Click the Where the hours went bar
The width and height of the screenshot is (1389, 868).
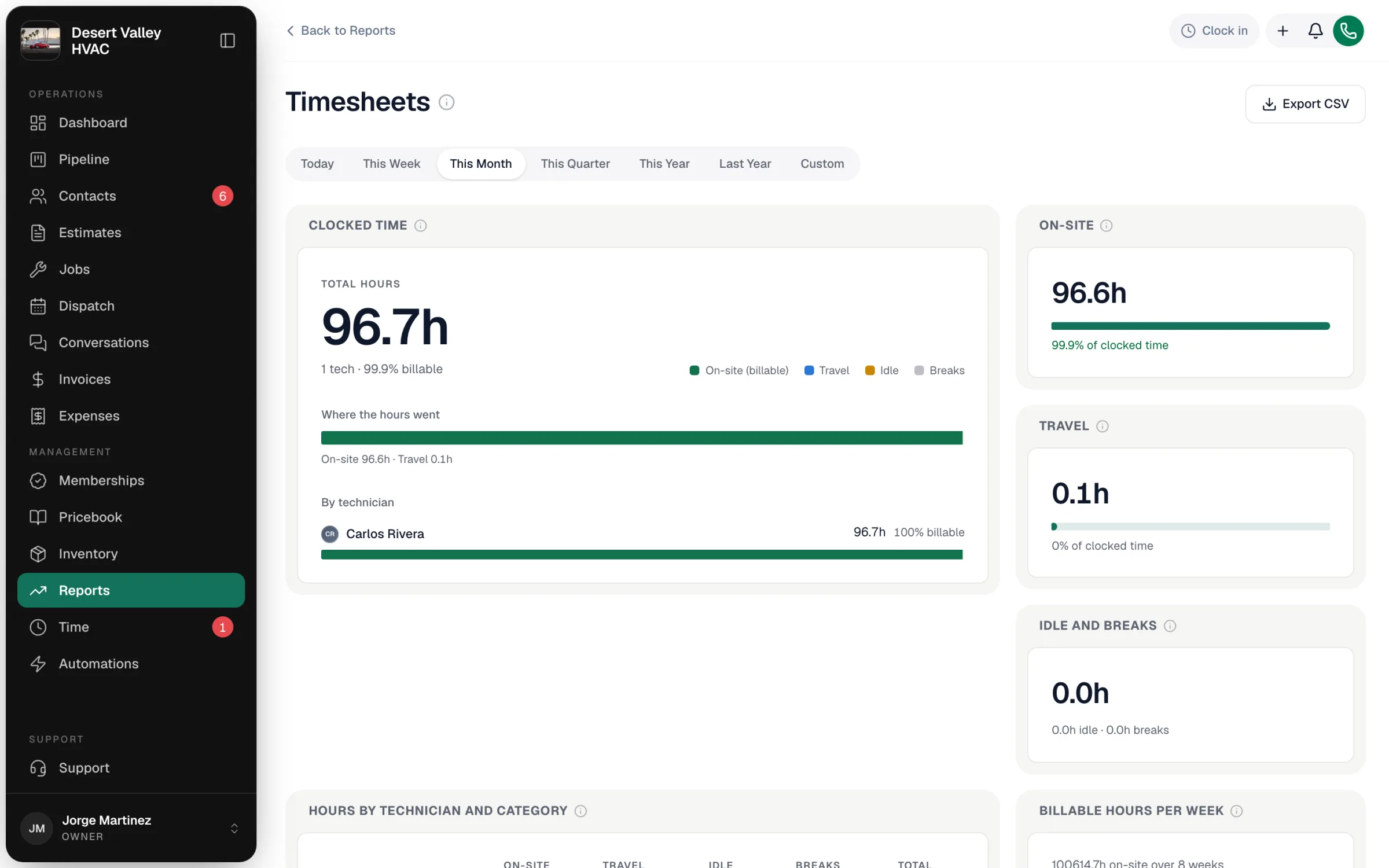(x=642, y=438)
